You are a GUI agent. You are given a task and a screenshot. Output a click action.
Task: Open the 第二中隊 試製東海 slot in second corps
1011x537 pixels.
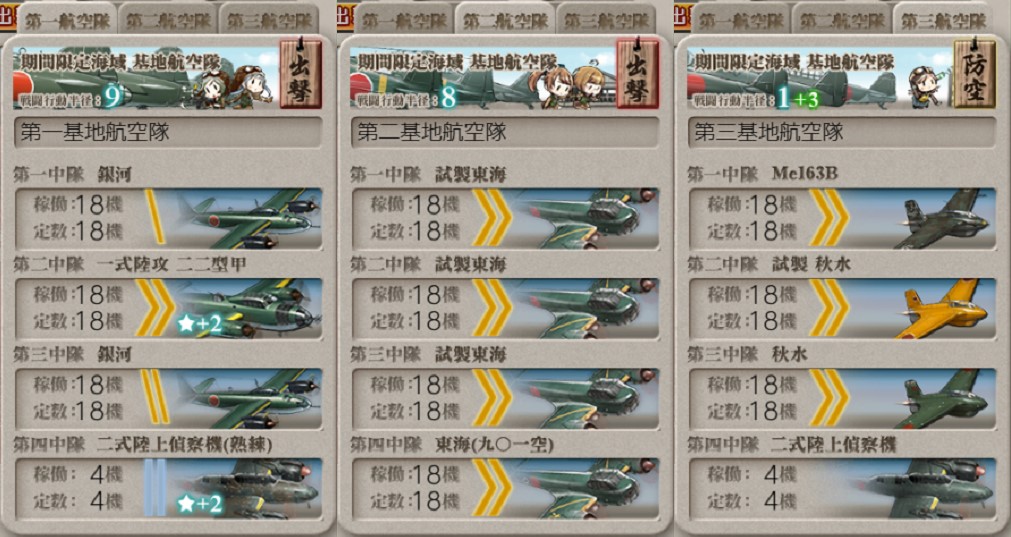point(505,308)
